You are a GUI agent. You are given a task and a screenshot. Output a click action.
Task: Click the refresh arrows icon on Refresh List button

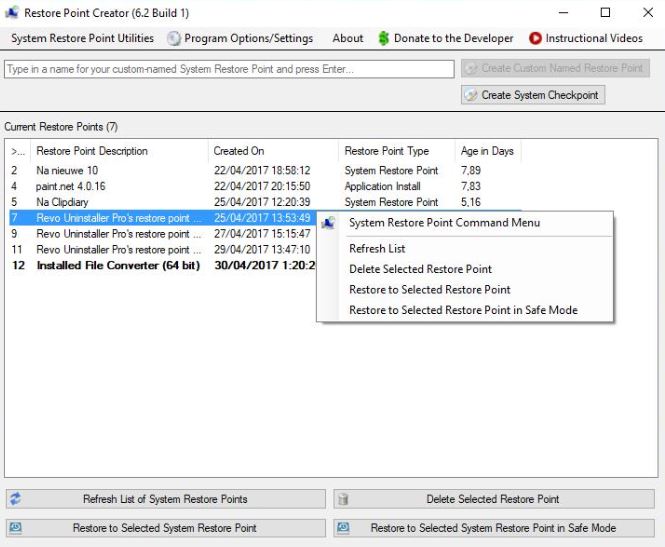tap(15, 498)
